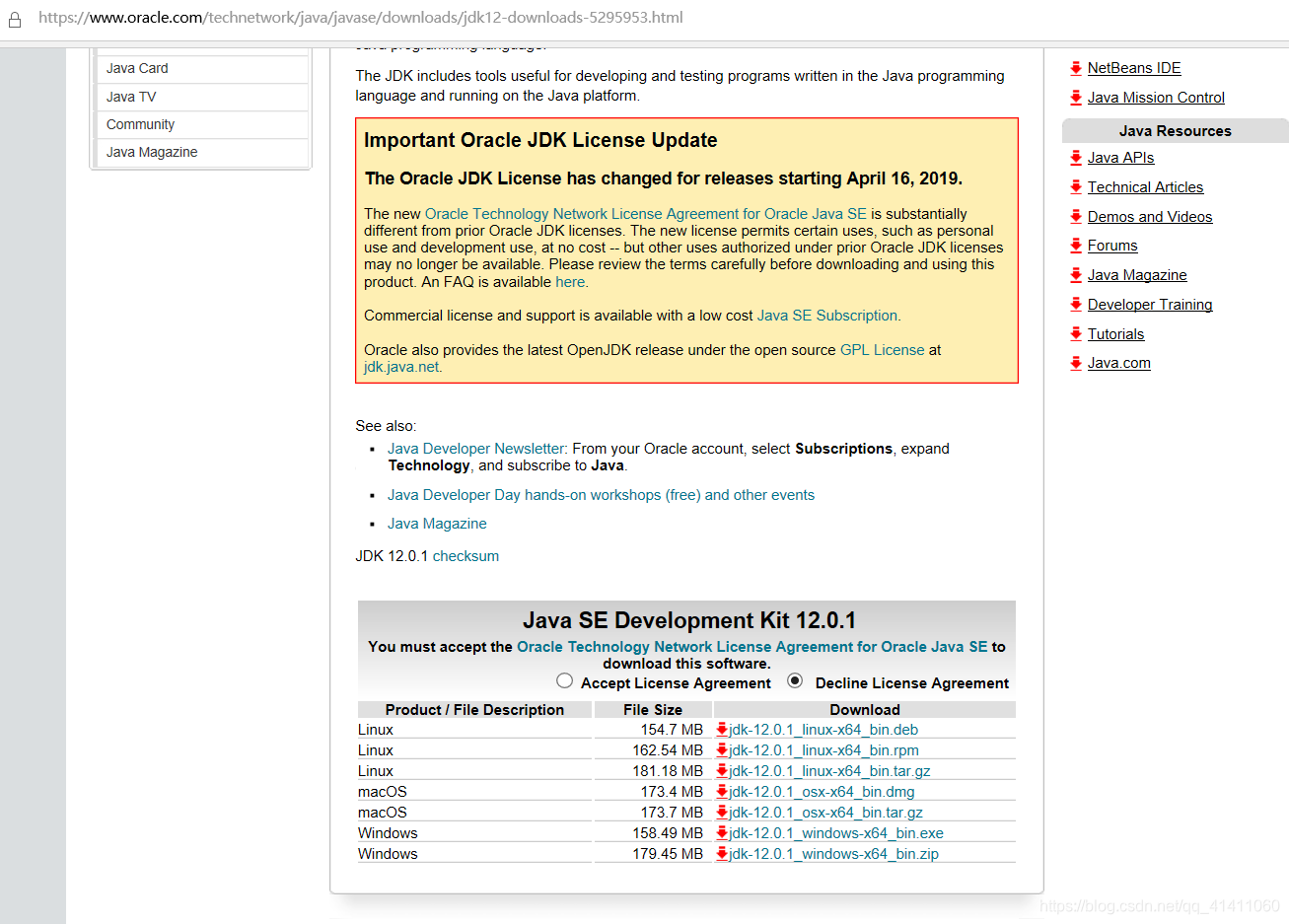Click the red arrow icon beside Developer Training
The width and height of the screenshot is (1289, 924).
point(1076,305)
